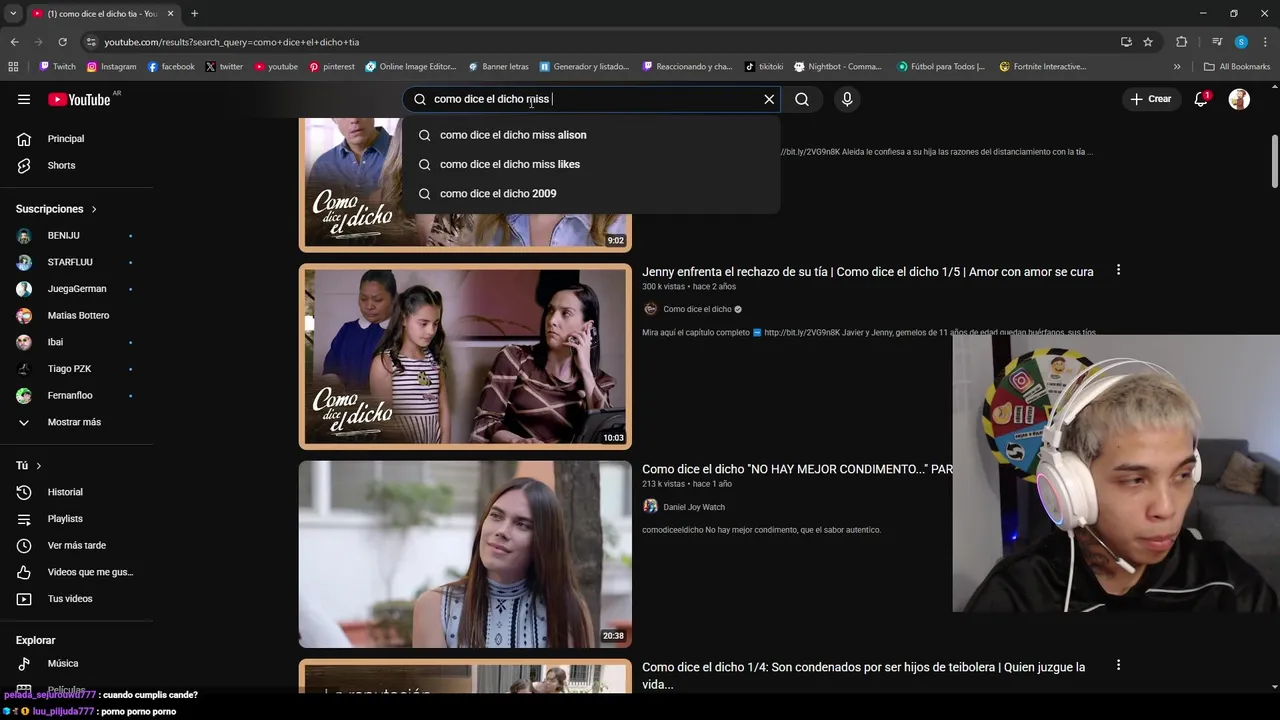This screenshot has width=1280, height=720.
Task: Open the YouTube hamburger guide menu
Action: (24, 99)
